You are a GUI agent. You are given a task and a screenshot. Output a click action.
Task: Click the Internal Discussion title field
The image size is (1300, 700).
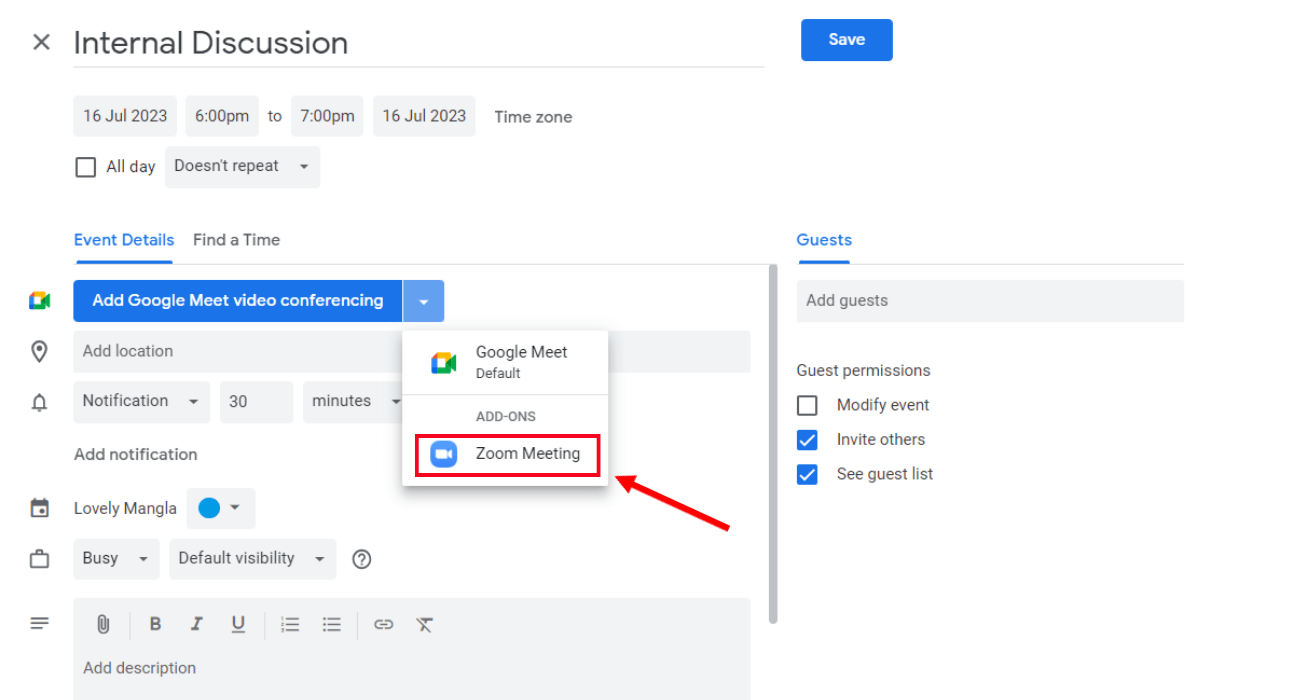click(x=419, y=43)
